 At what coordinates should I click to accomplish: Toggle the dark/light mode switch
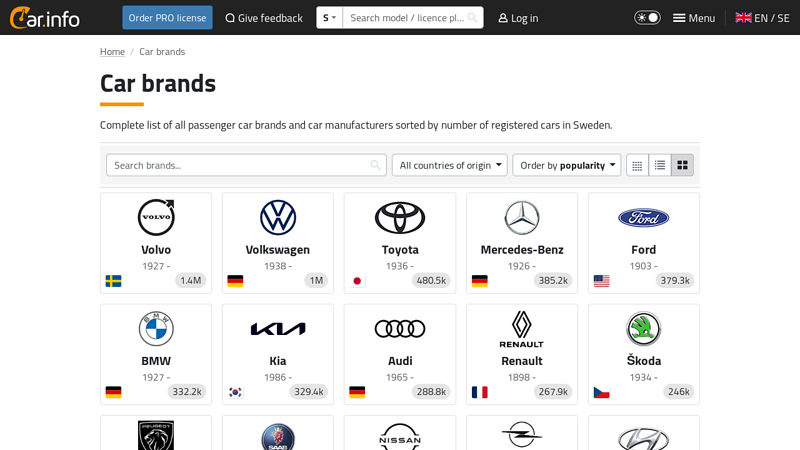point(647,18)
